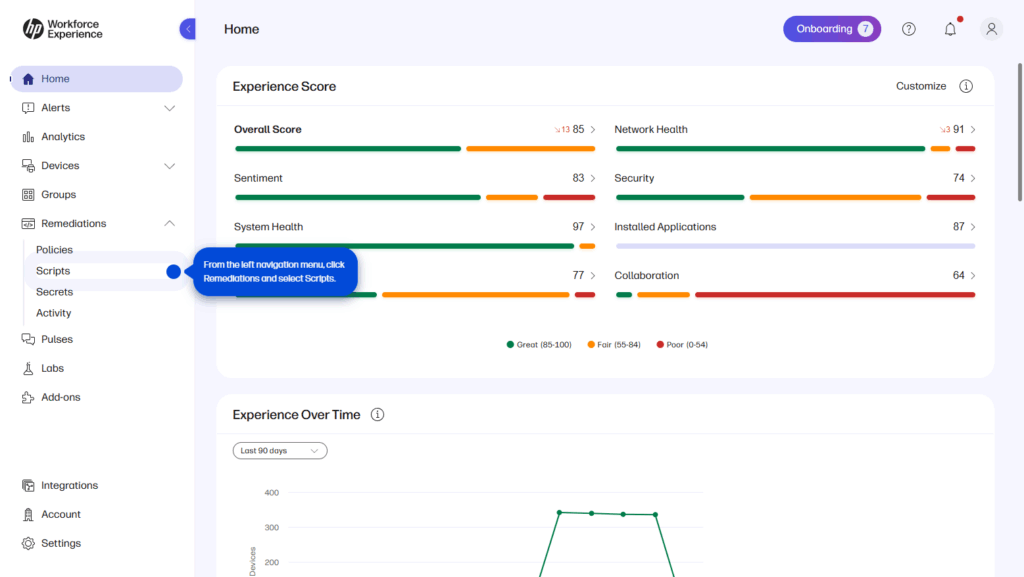Click the HP Workforce Experience logo
Viewport: 1024px width, 577px height.
coord(62,29)
